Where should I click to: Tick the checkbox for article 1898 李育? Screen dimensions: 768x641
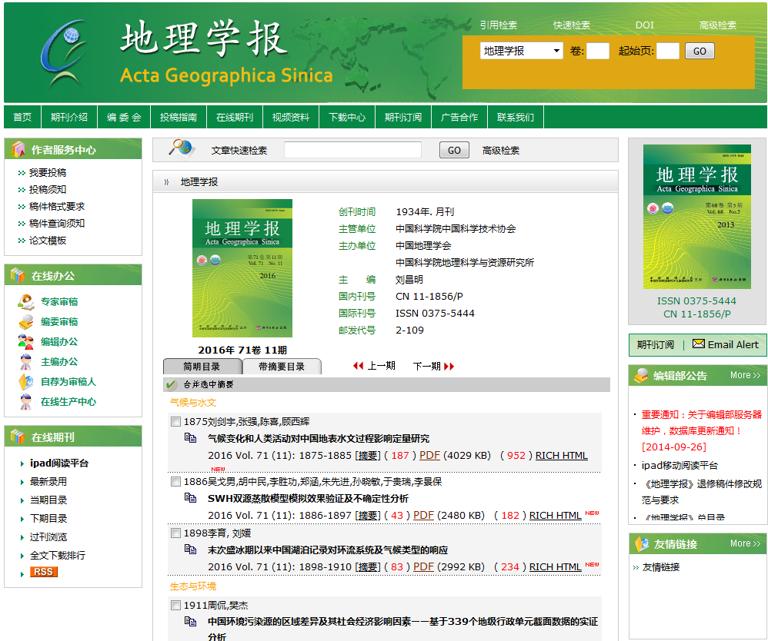click(175, 533)
